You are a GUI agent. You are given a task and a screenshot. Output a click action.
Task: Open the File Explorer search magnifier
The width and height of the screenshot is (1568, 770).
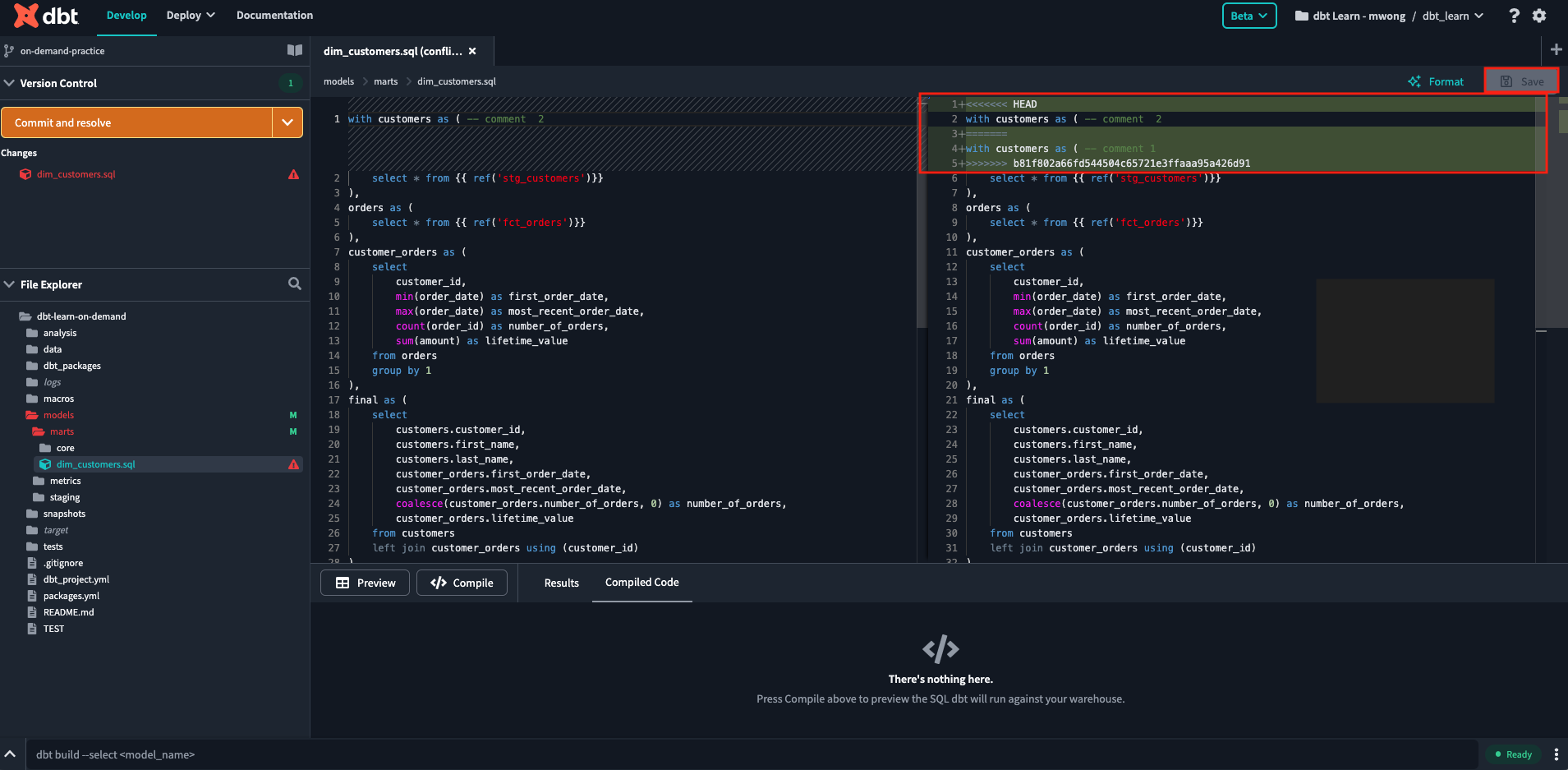pos(295,284)
